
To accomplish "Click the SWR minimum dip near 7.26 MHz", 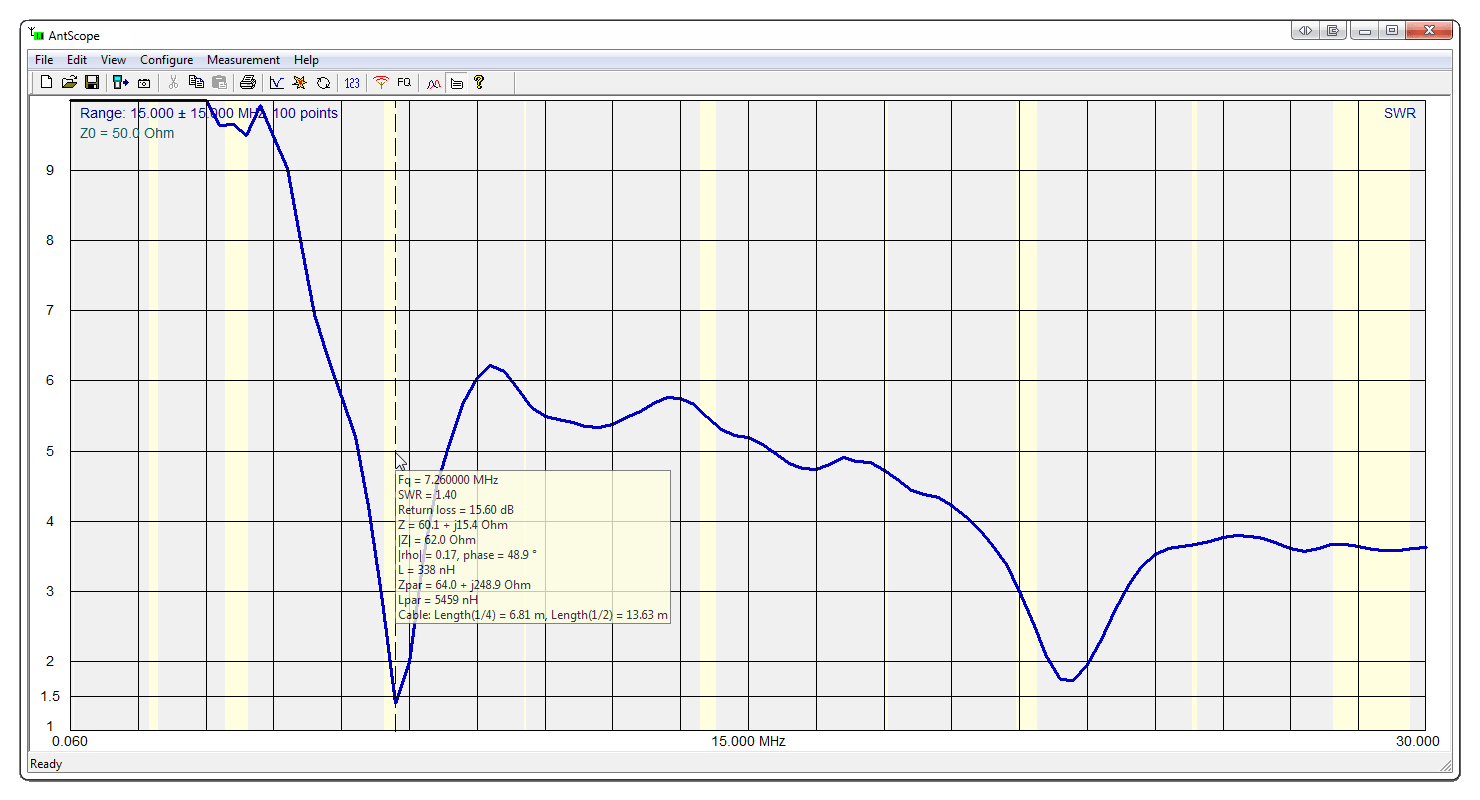I will tap(396, 702).
